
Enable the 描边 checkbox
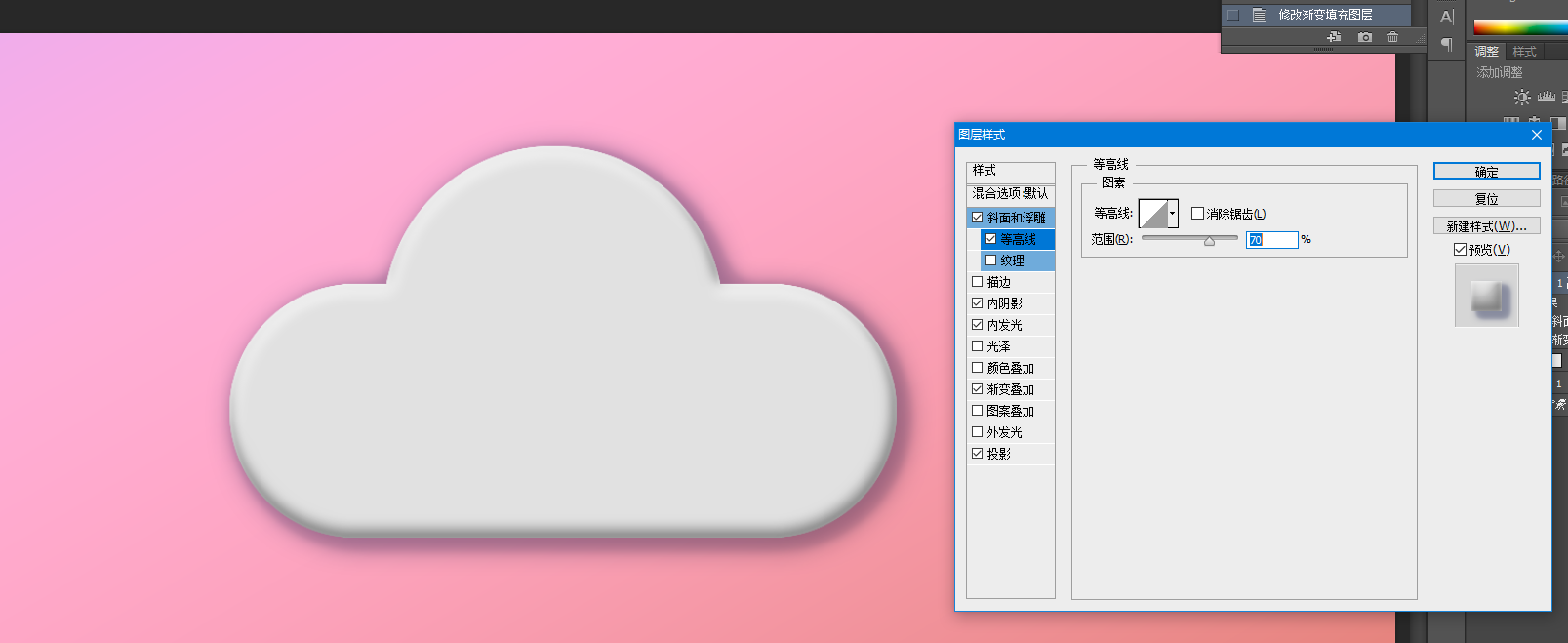tap(978, 282)
